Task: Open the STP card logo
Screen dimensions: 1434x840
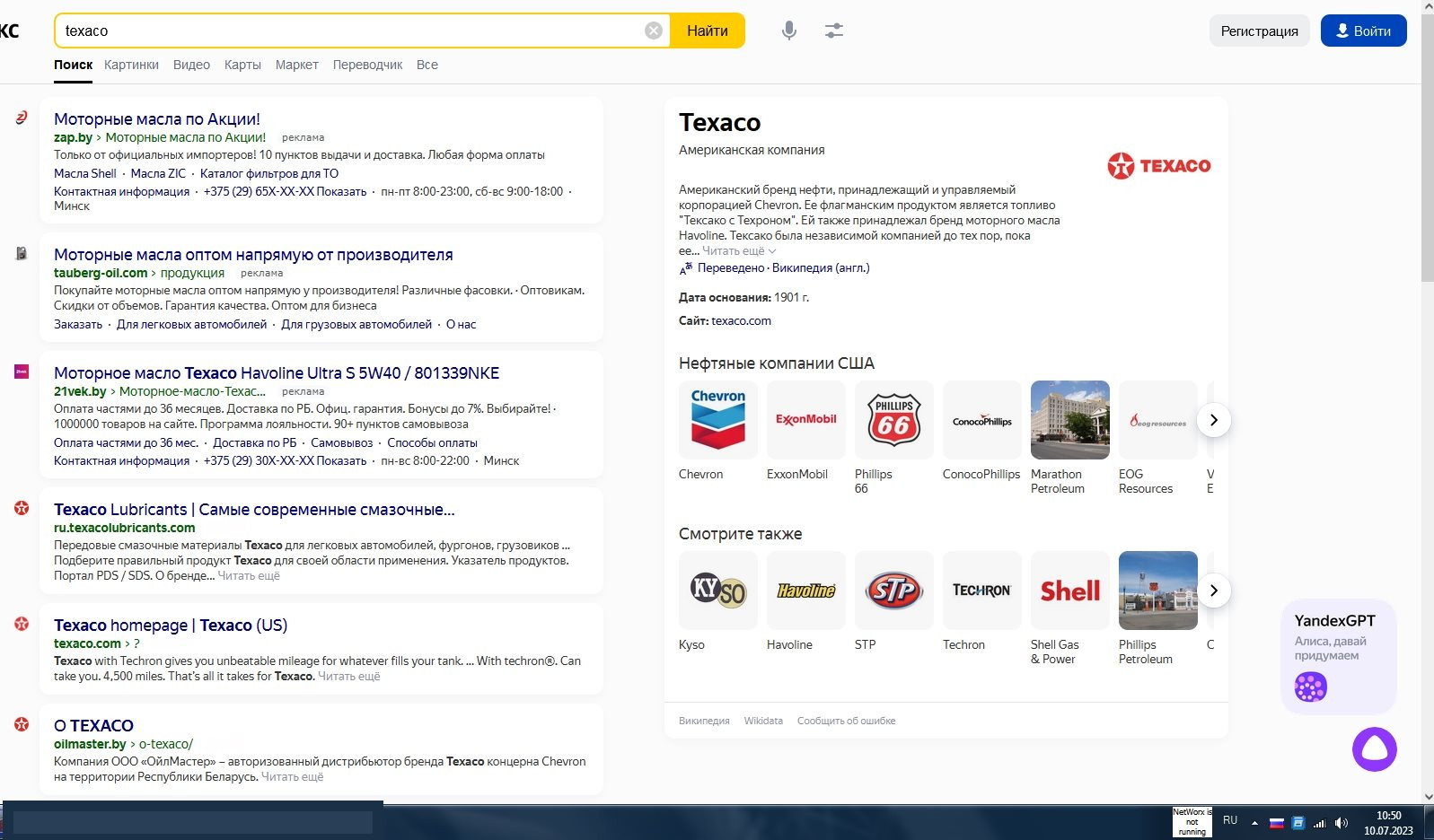Action: click(x=894, y=591)
